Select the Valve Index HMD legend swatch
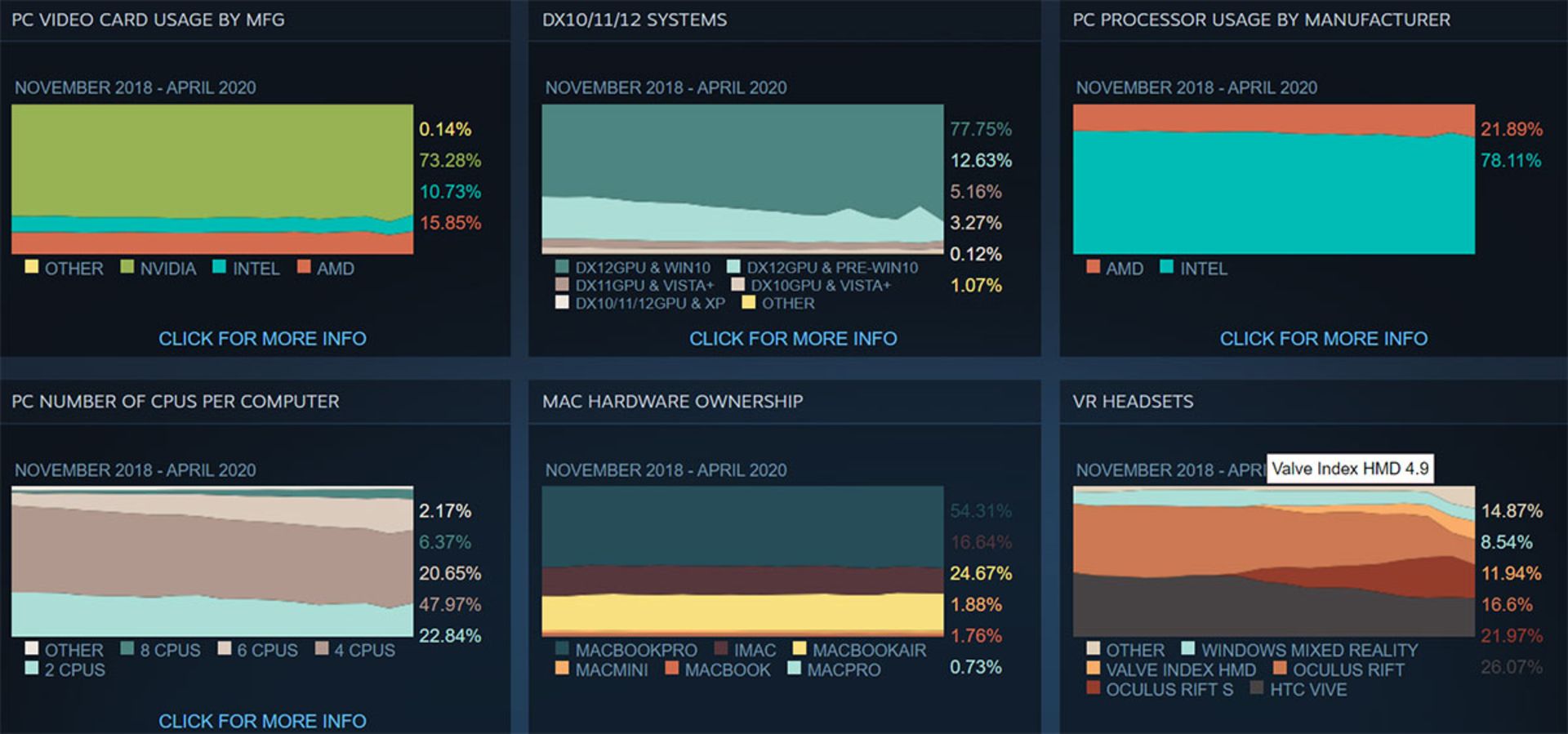This screenshot has width=1568, height=734. click(1093, 669)
